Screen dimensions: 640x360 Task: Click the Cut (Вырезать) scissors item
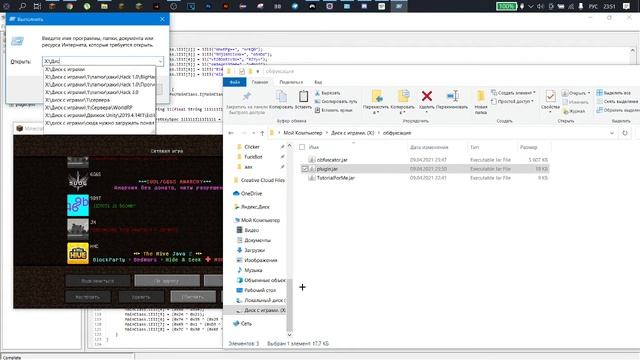(x=327, y=93)
